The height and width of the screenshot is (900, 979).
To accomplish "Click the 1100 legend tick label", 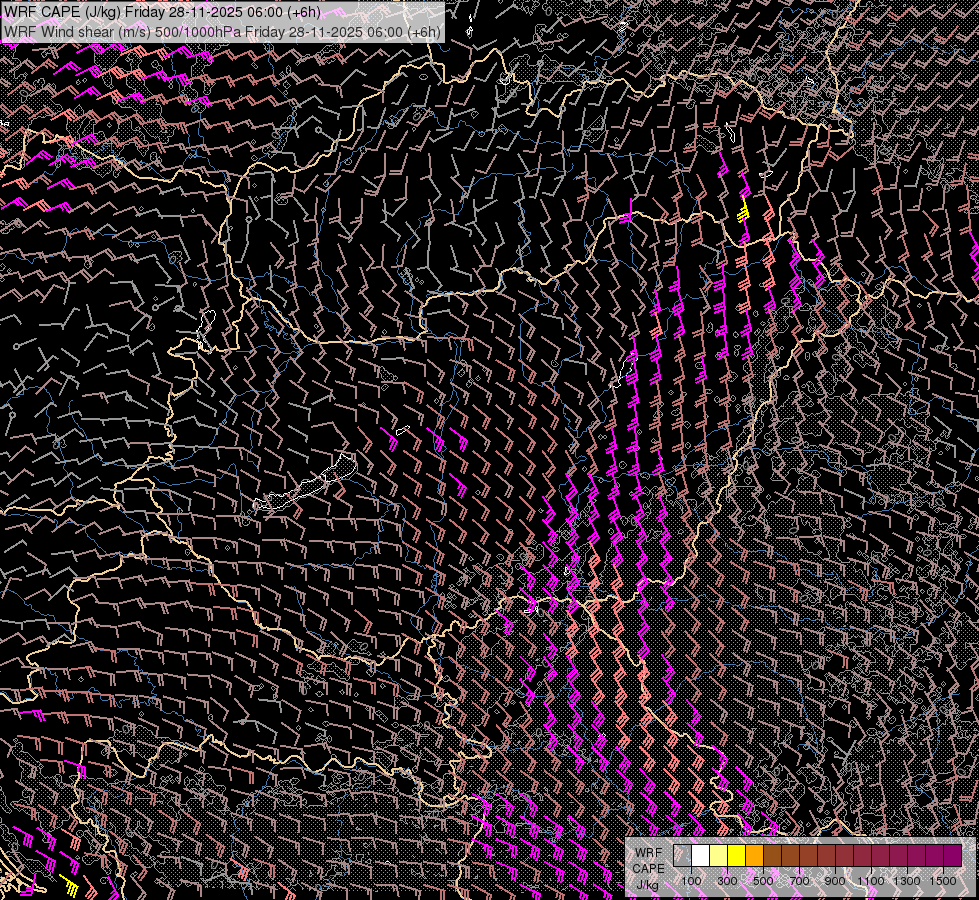I will click(871, 881).
